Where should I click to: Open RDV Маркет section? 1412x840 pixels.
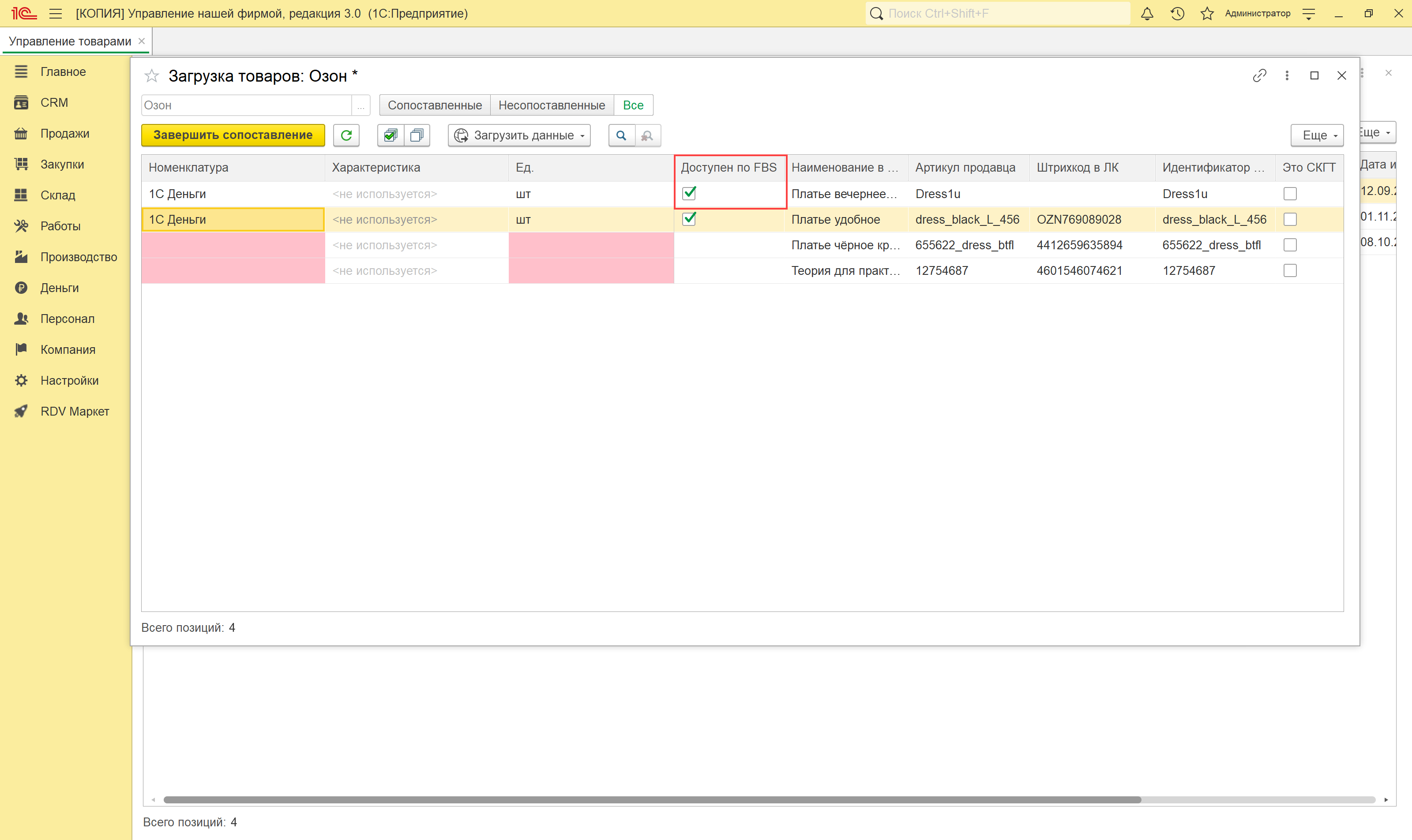tap(75, 412)
